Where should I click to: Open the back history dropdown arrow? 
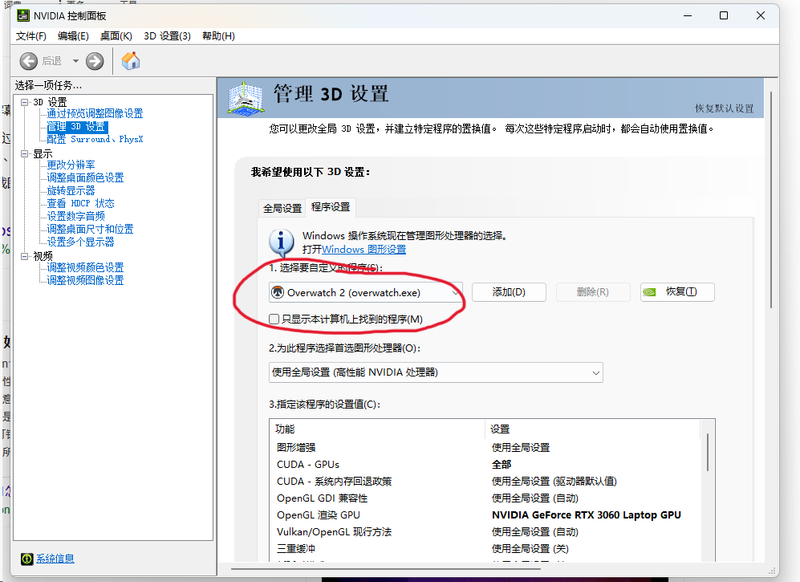click(75, 61)
